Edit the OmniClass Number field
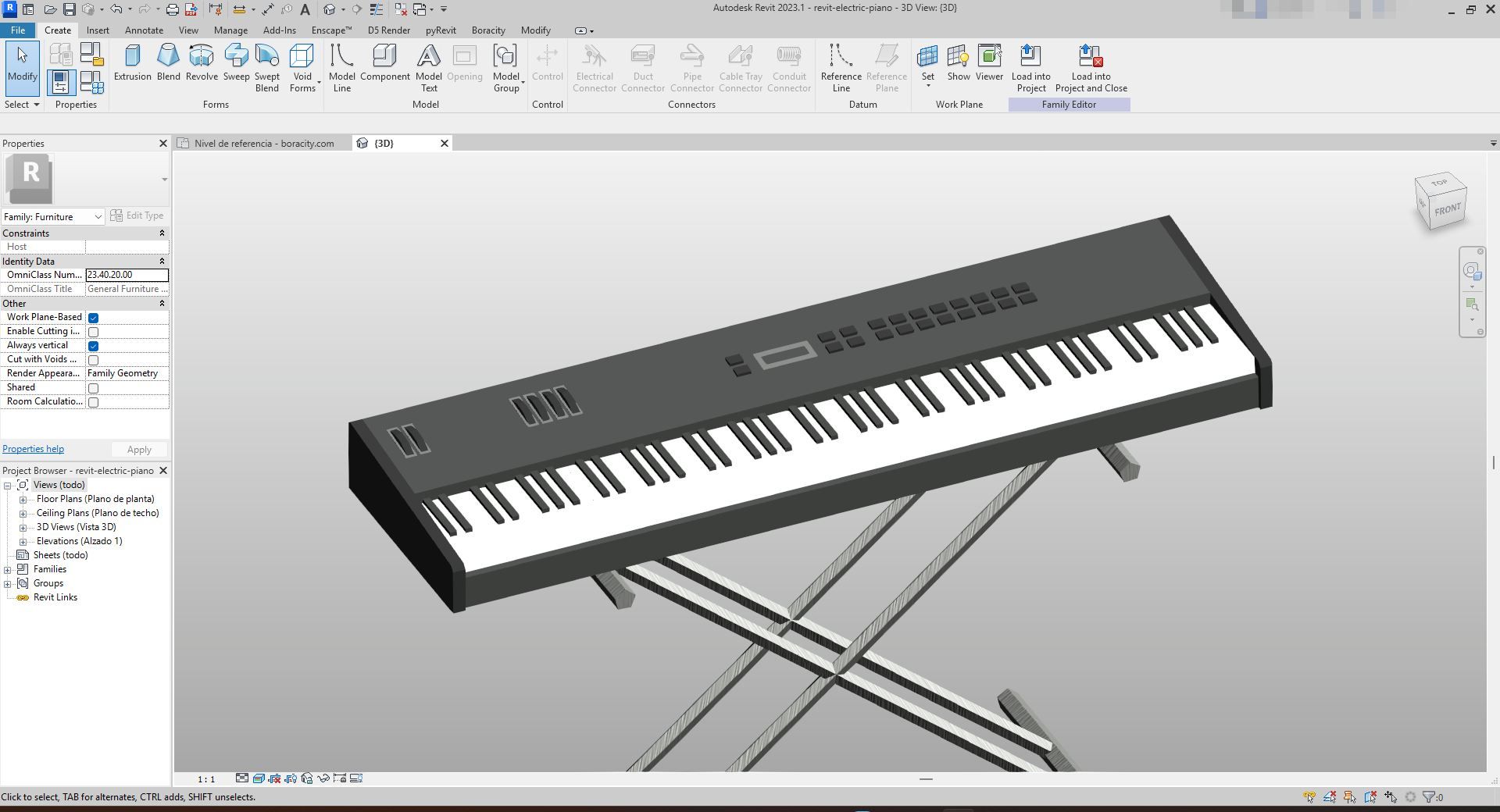1500x812 pixels. (127, 275)
